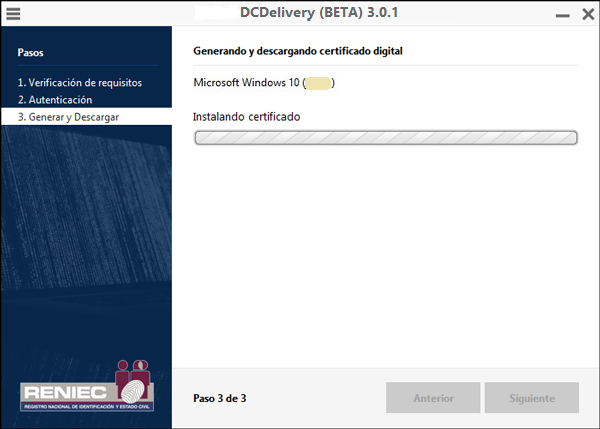Click the Microsoft Windows 10 text
Image resolution: width=600 pixels, height=429 pixels.
click(246, 82)
